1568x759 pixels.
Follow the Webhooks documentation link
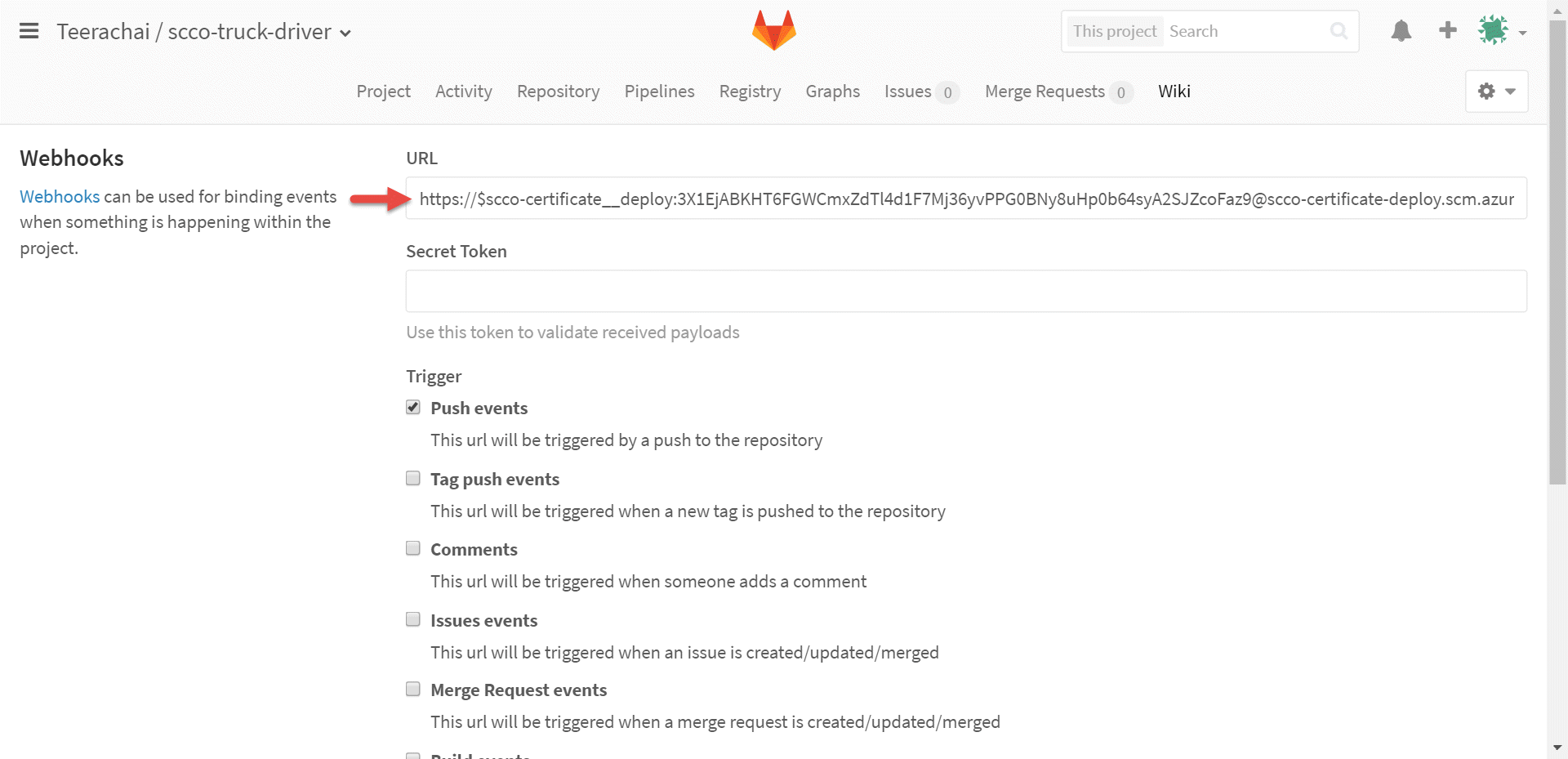tap(59, 196)
